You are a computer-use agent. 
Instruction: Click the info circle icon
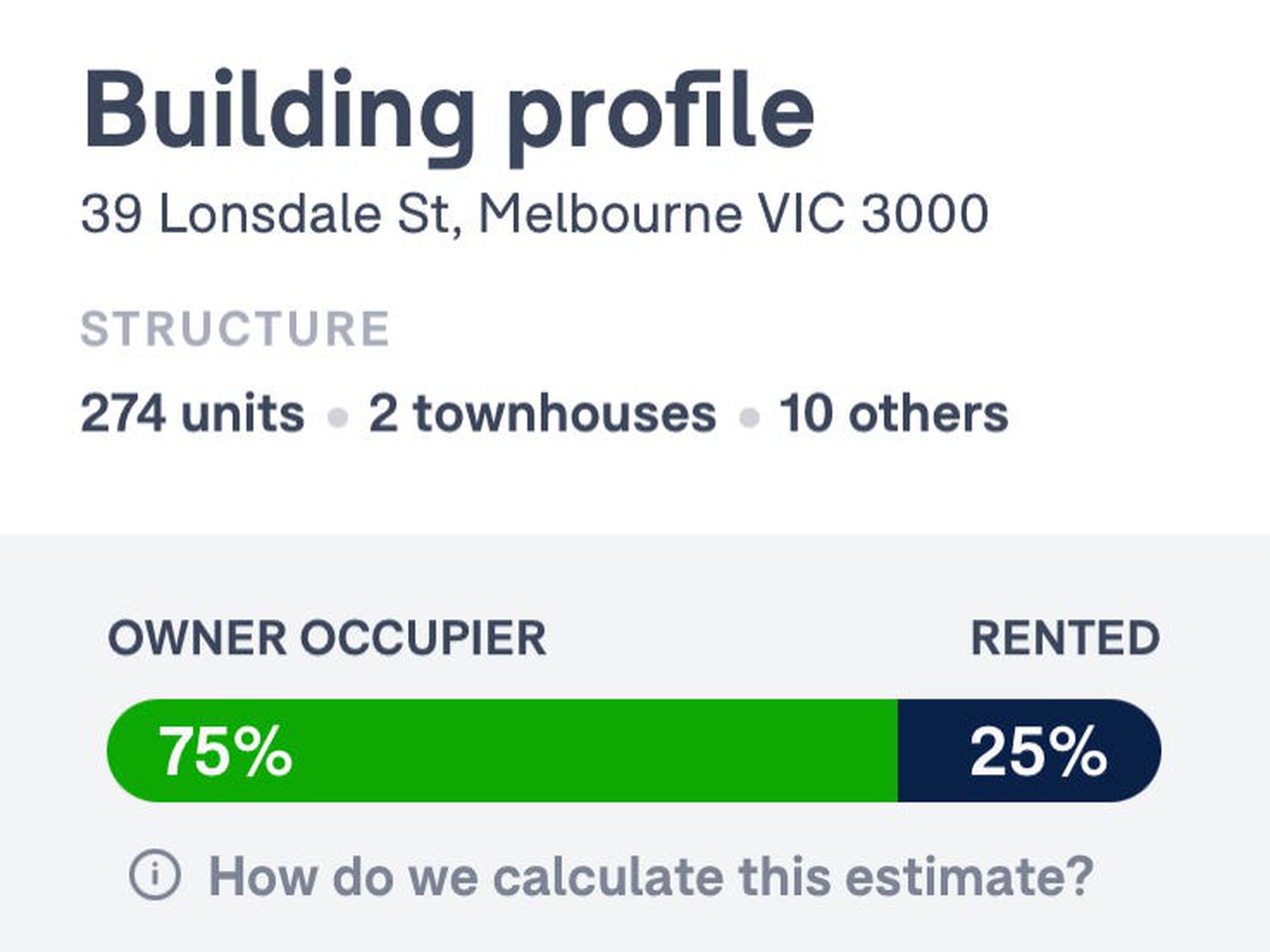click(x=155, y=875)
